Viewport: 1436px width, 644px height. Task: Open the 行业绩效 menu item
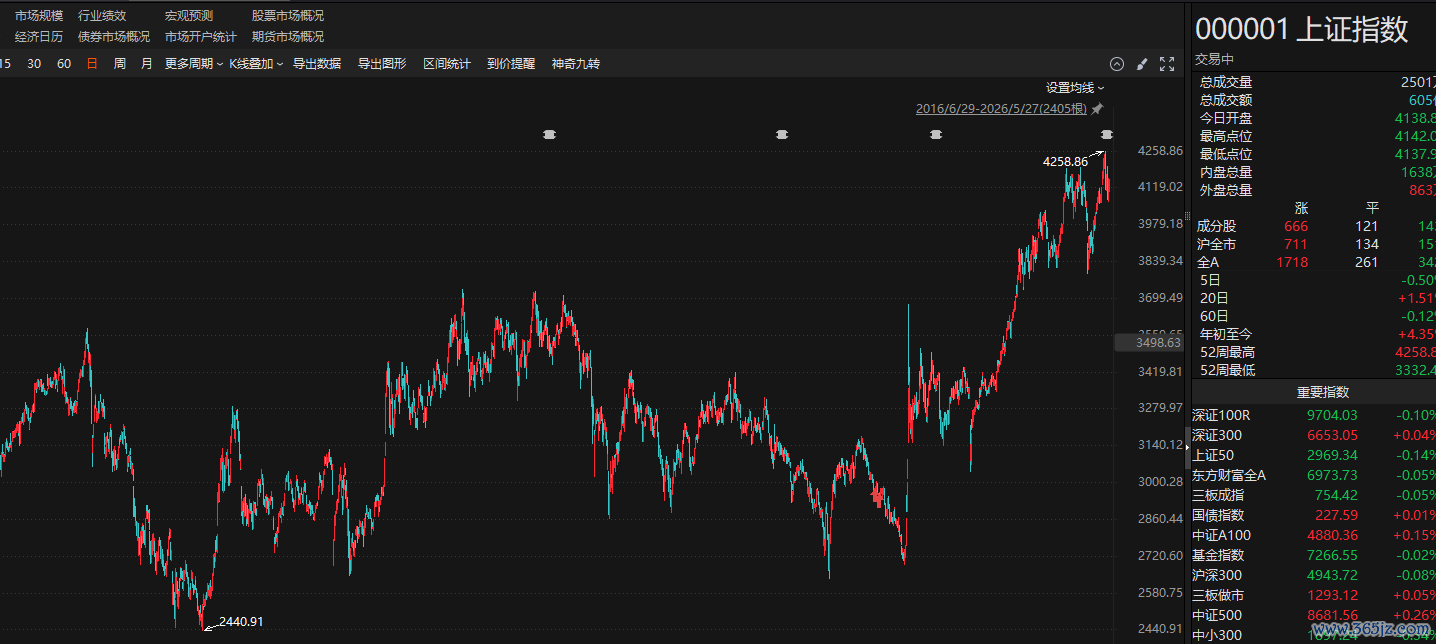coord(102,16)
